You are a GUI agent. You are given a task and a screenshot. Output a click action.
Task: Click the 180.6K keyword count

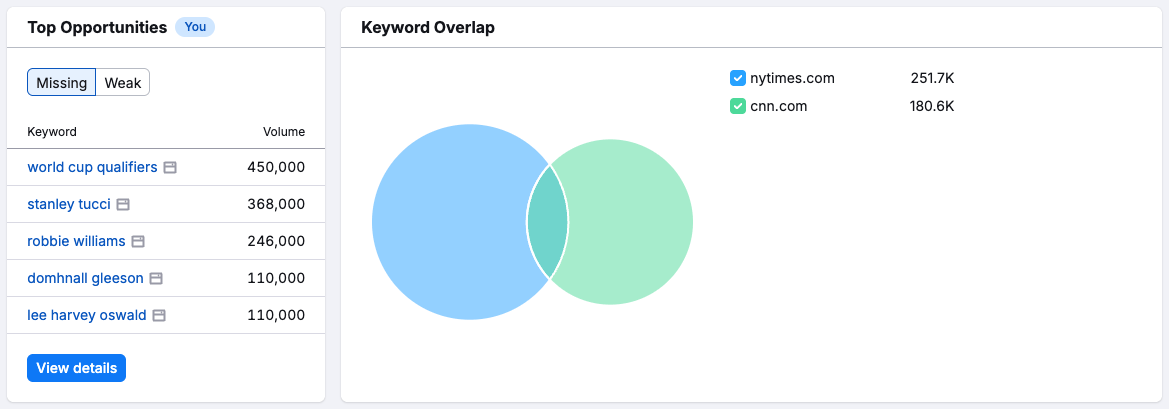(x=932, y=107)
